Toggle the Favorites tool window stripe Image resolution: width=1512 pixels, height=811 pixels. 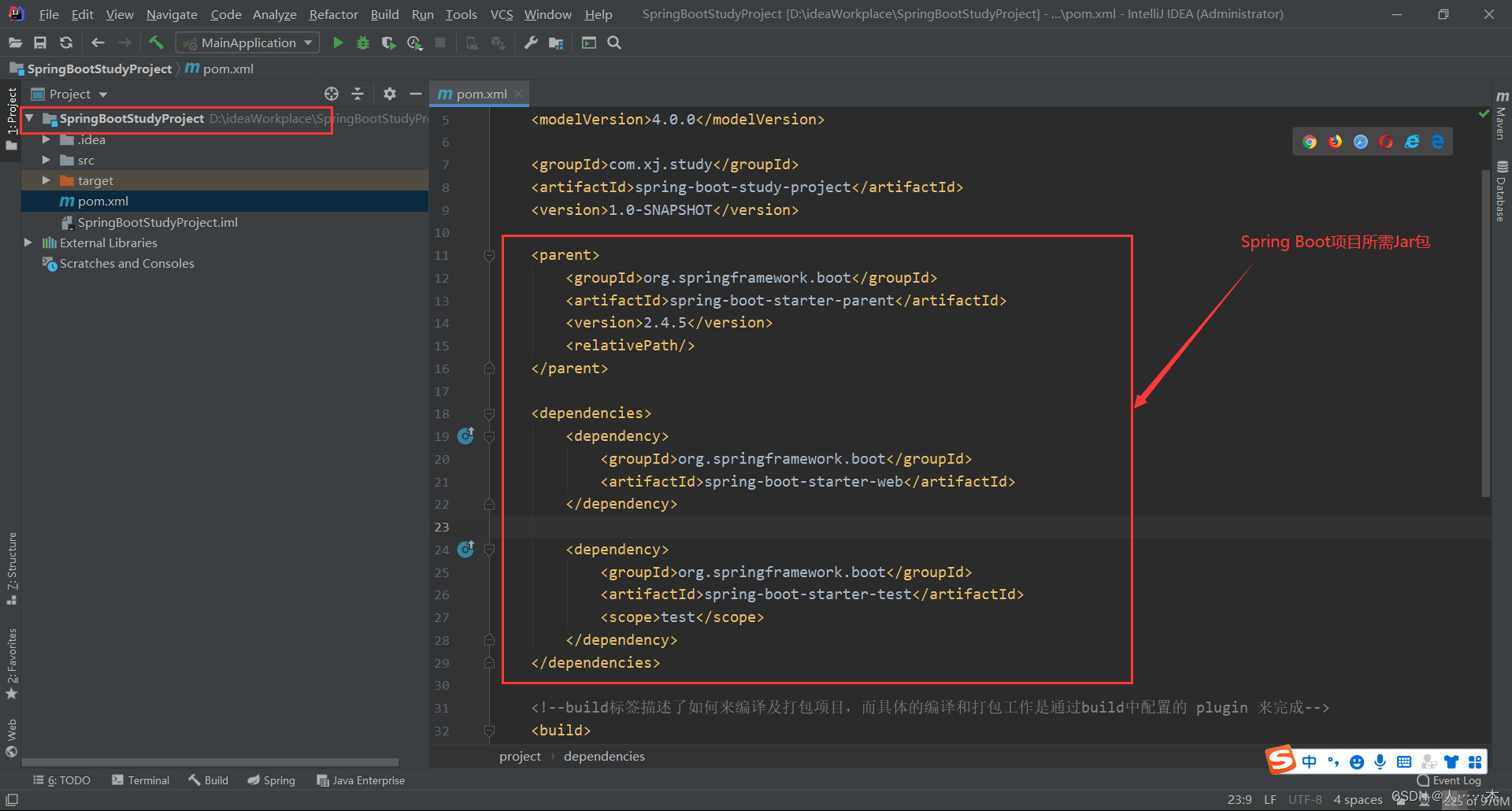point(11,663)
